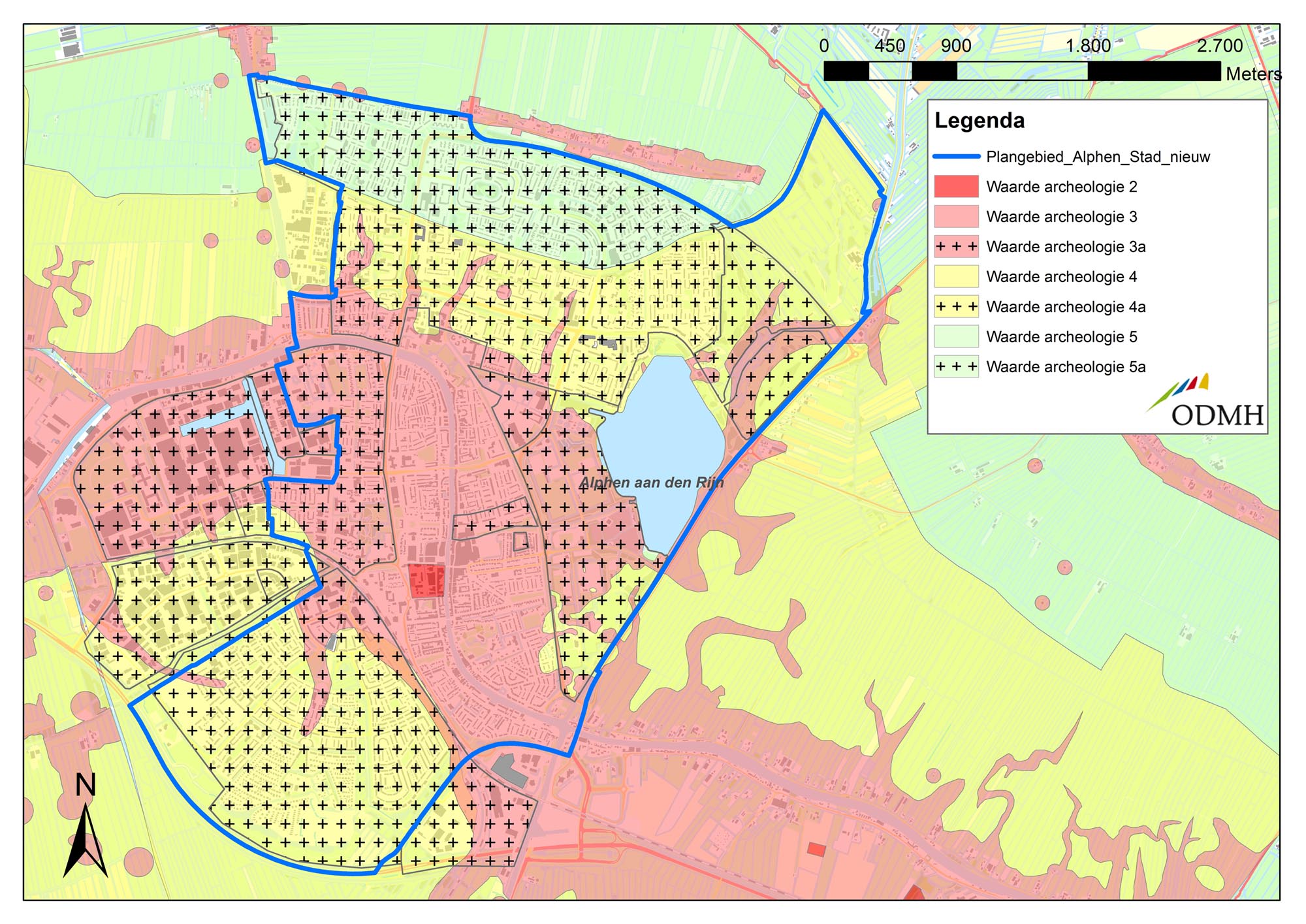Viewport: 1306px width, 924px height.
Task: Click the letter N above north arrow
Action: [86, 786]
